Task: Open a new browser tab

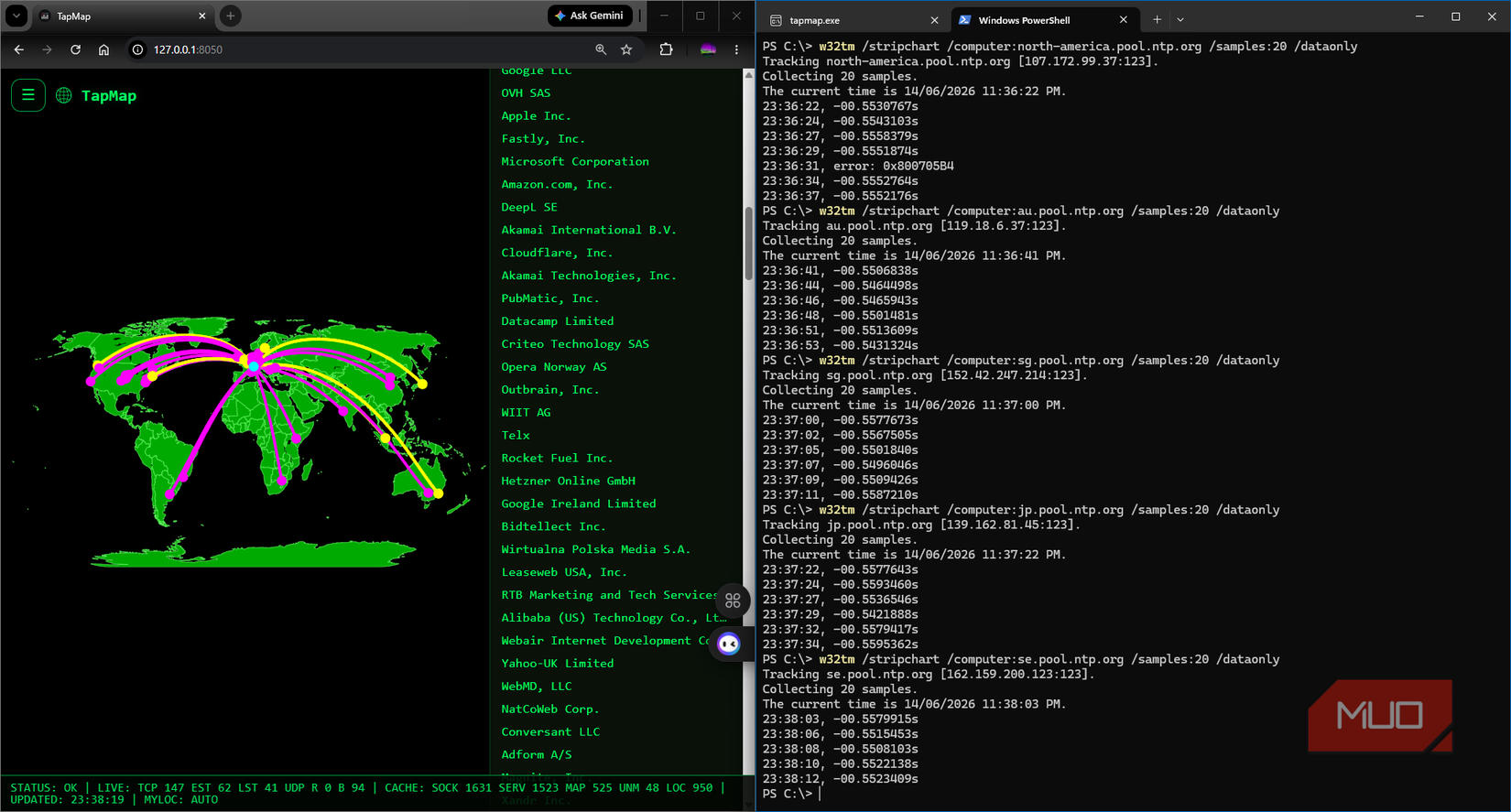Action: (231, 16)
